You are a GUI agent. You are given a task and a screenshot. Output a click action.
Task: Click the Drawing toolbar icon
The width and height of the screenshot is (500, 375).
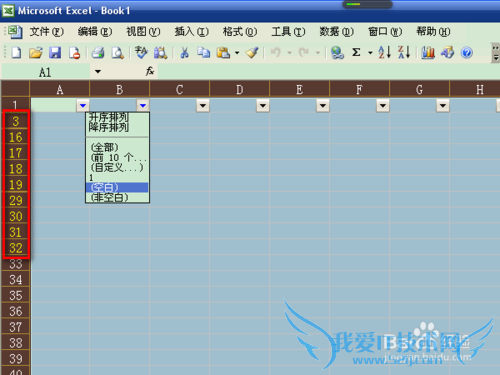(447, 53)
